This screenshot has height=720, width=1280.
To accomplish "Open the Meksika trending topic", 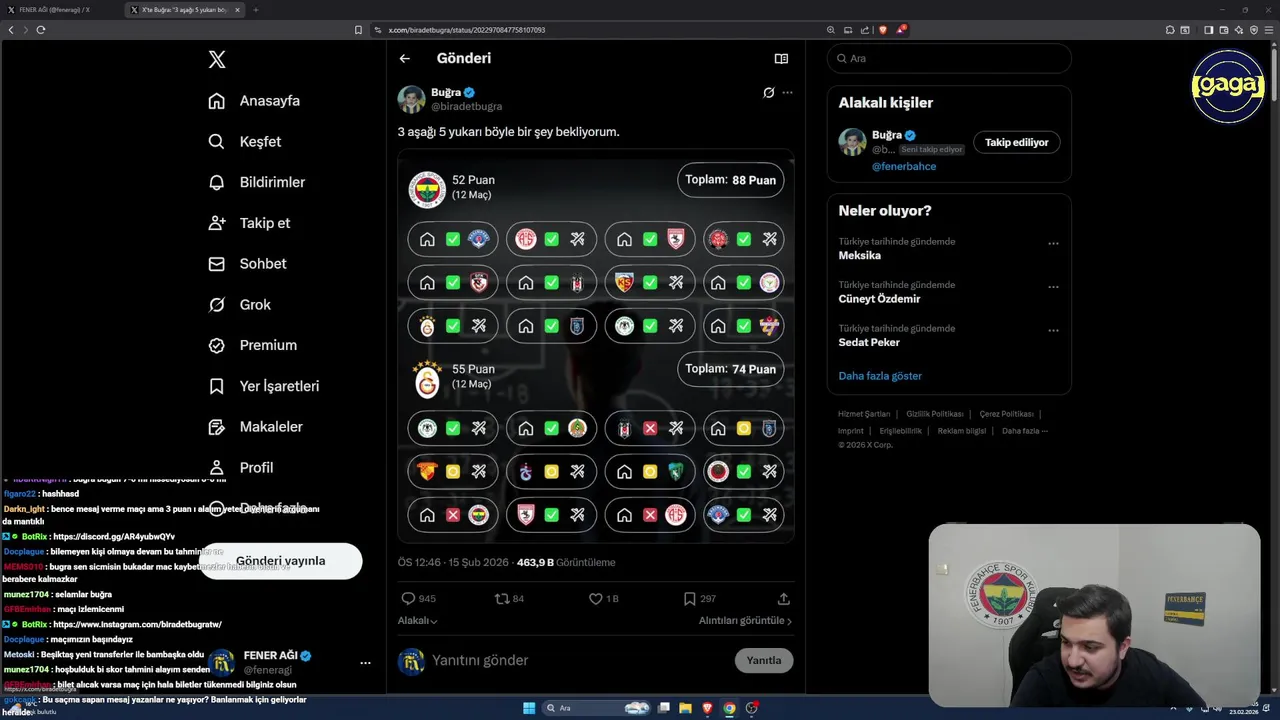I will (x=860, y=256).
